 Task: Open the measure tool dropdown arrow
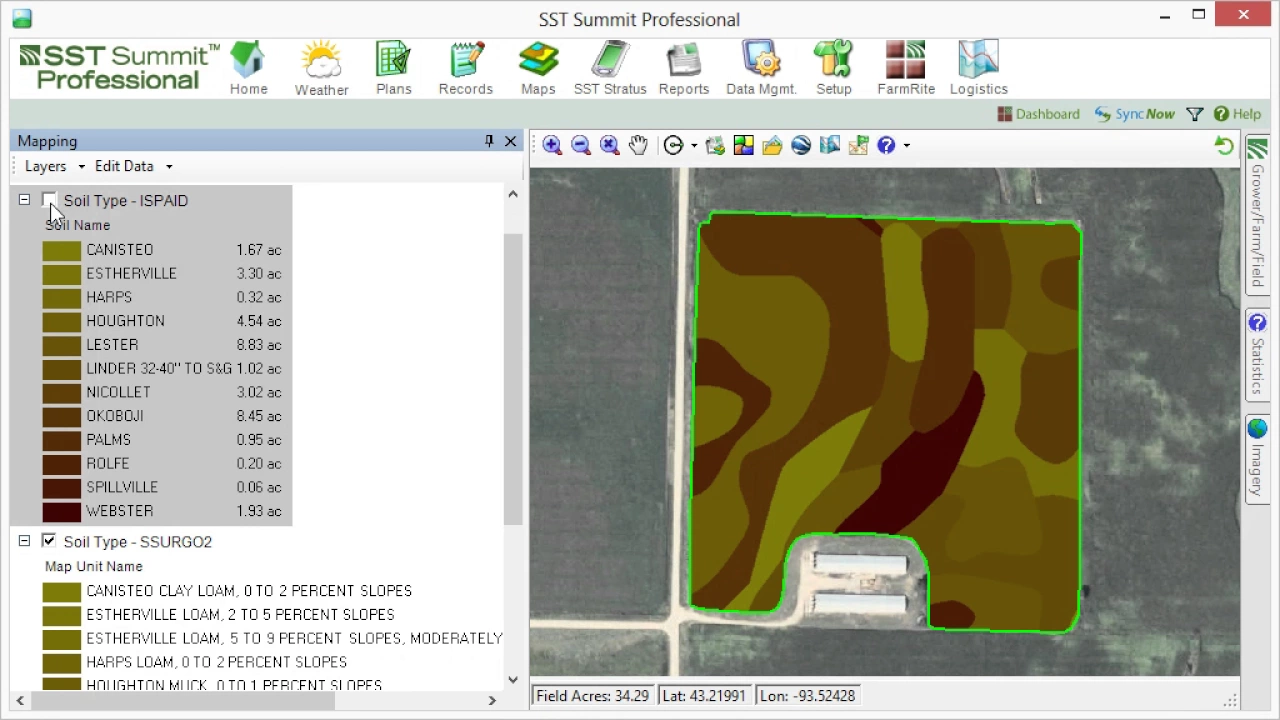coord(694,146)
